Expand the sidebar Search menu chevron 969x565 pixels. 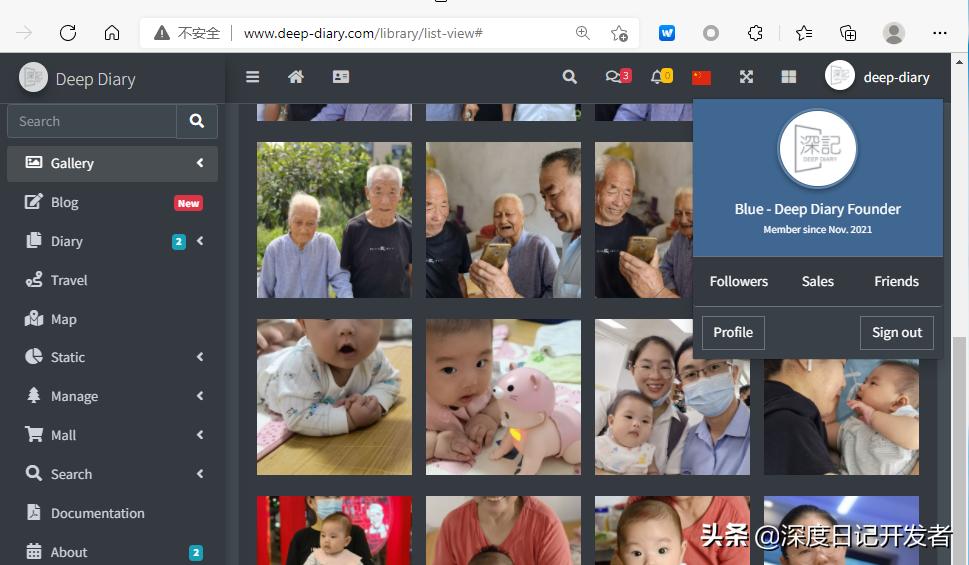(200, 474)
